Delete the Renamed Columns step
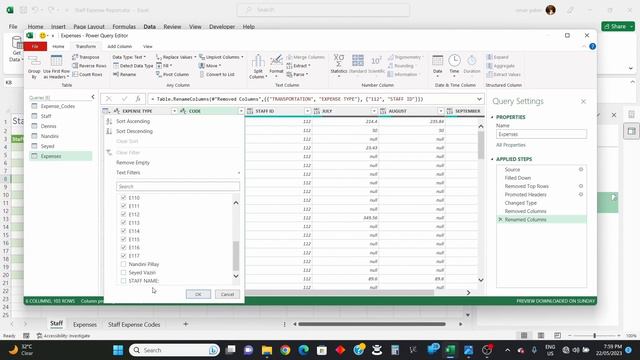The height and width of the screenshot is (360, 640). 500,220
